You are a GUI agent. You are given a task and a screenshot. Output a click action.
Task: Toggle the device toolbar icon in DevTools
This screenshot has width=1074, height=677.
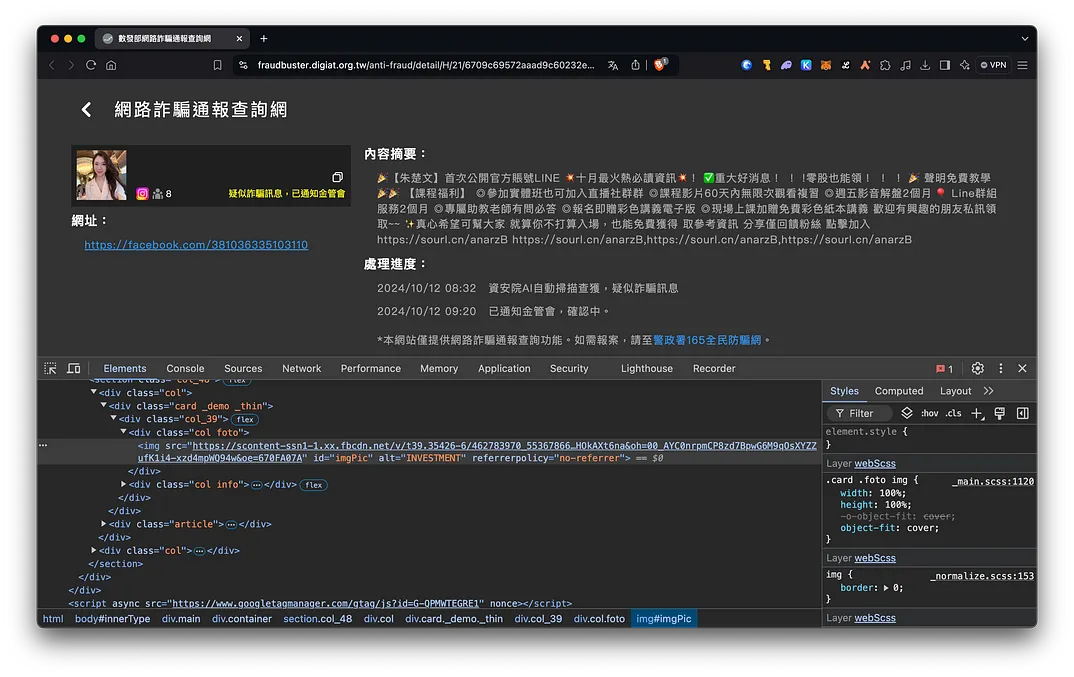[x=74, y=368]
